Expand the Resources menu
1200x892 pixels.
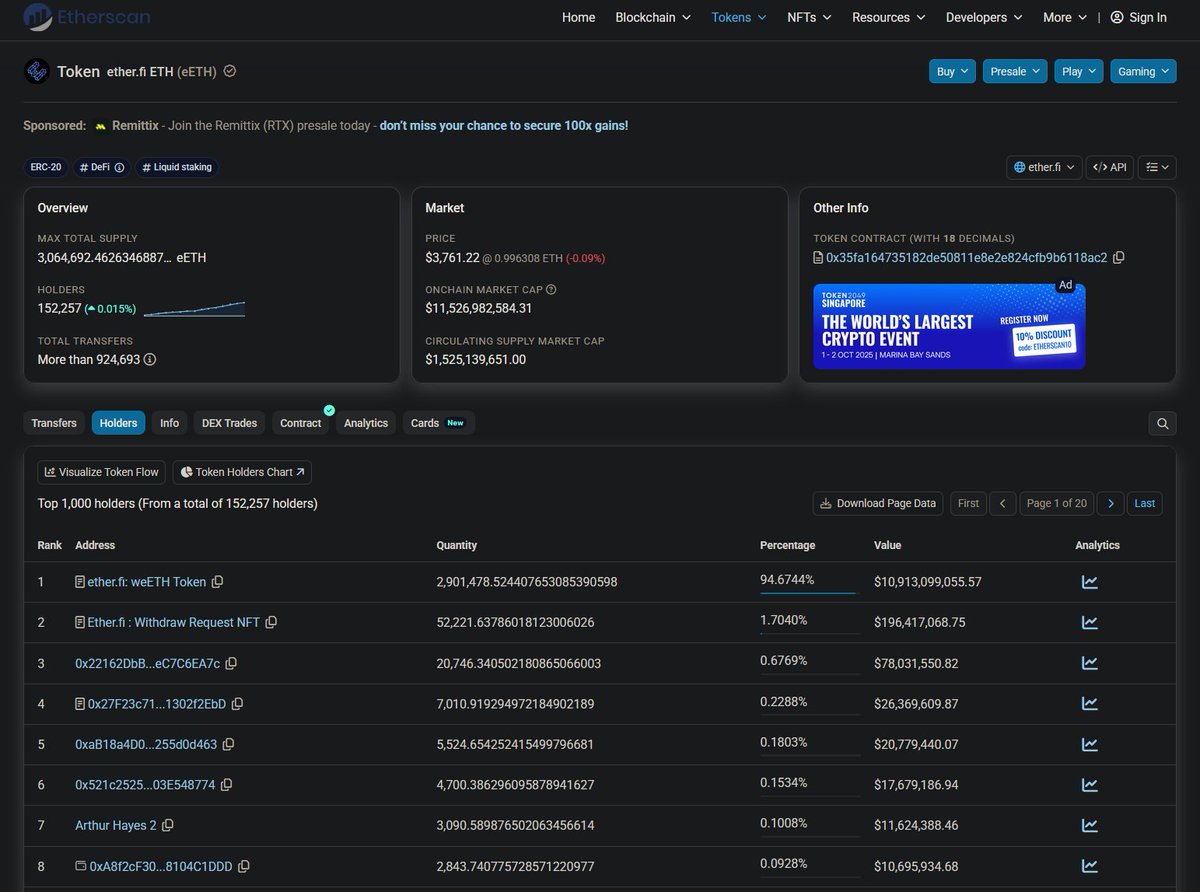[889, 17]
